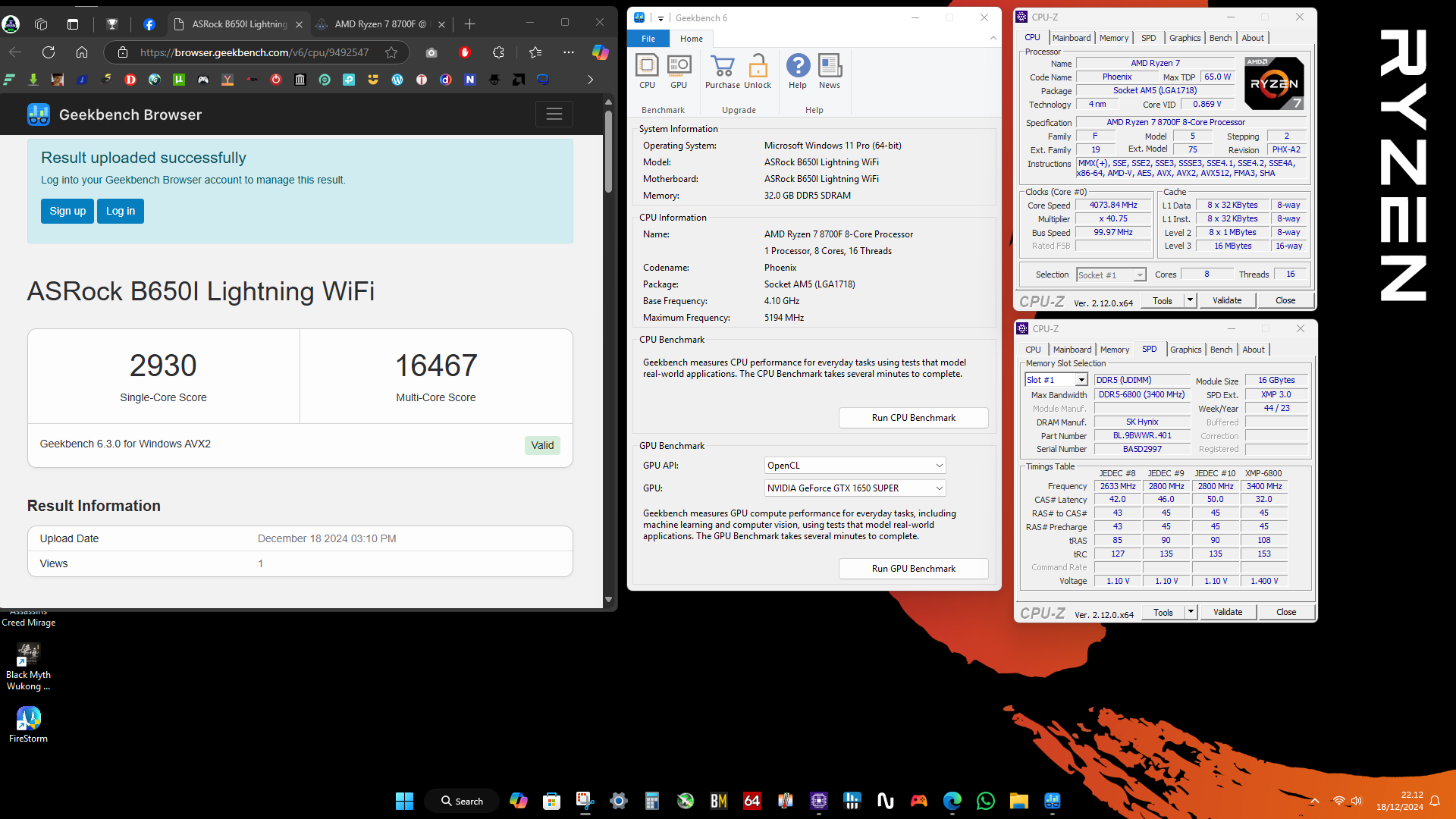Open the Purchase cart icon in Geekbench 6
The image size is (1456, 819).
click(723, 71)
